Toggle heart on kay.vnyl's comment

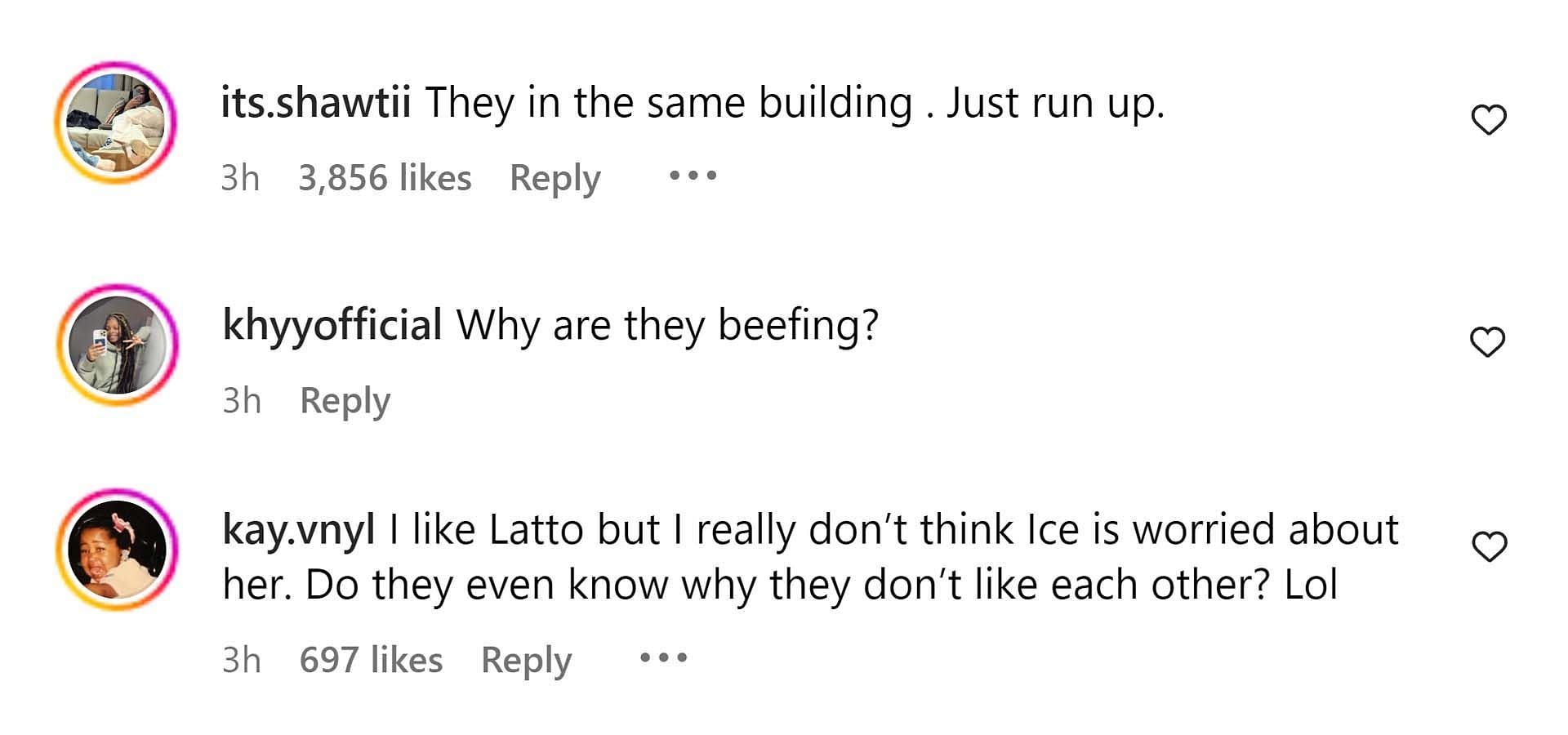point(1489,546)
